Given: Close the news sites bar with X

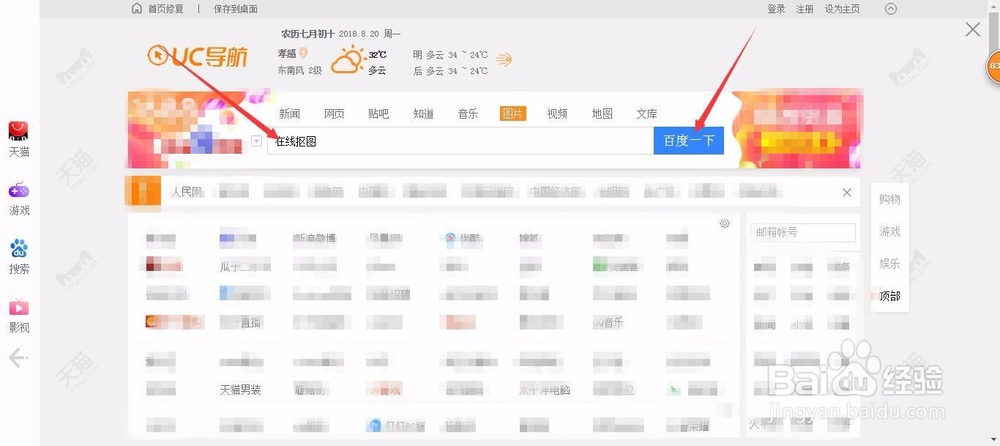Looking at the screenshot, I should tap(847, 192).
